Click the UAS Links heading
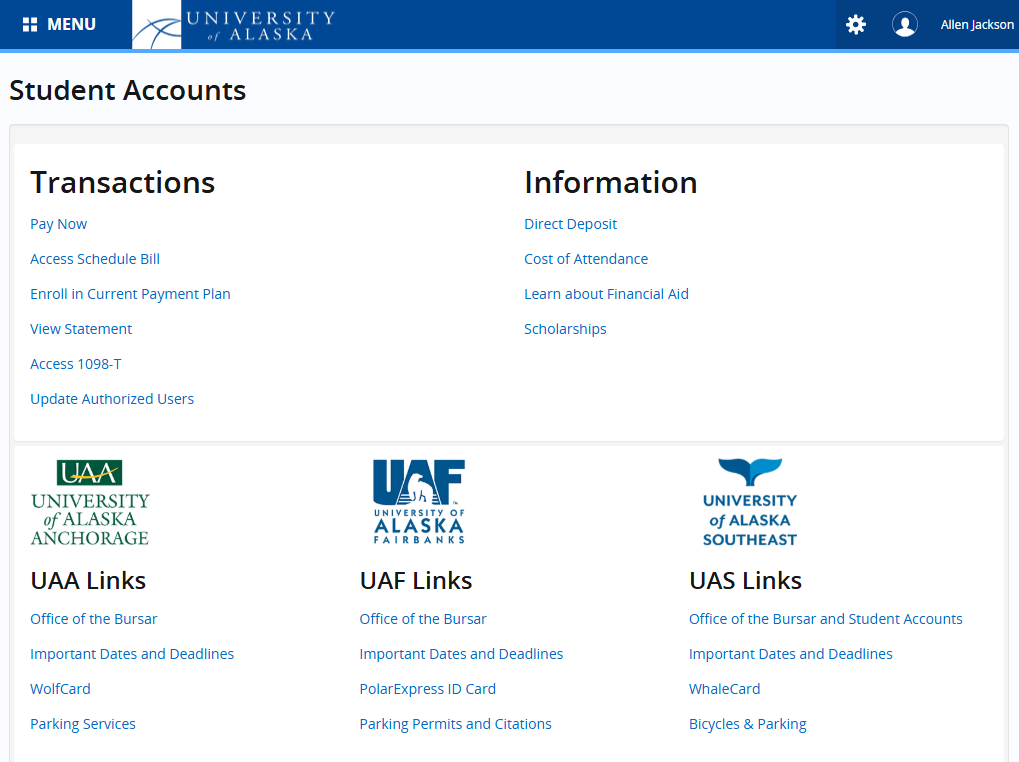 (745, 581)
